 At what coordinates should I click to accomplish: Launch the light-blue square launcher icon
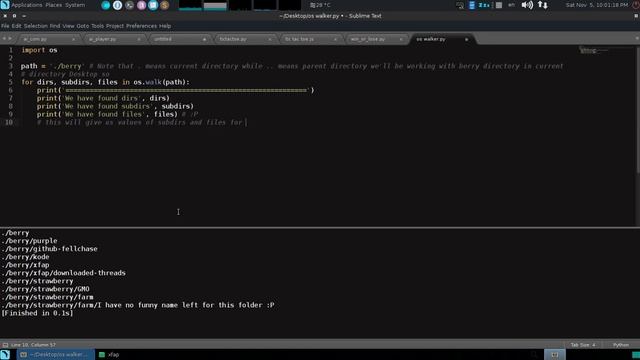coord(153,5)
